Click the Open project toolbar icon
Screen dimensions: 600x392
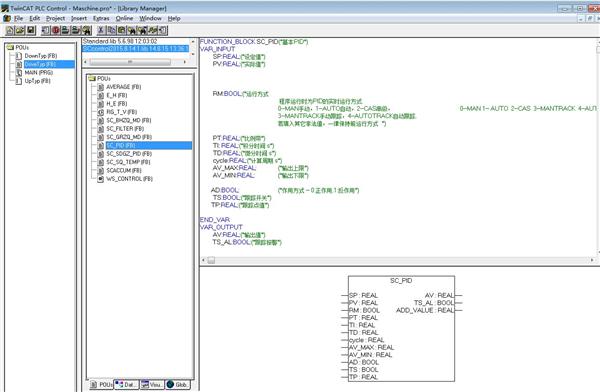click(x=20, y=30)
